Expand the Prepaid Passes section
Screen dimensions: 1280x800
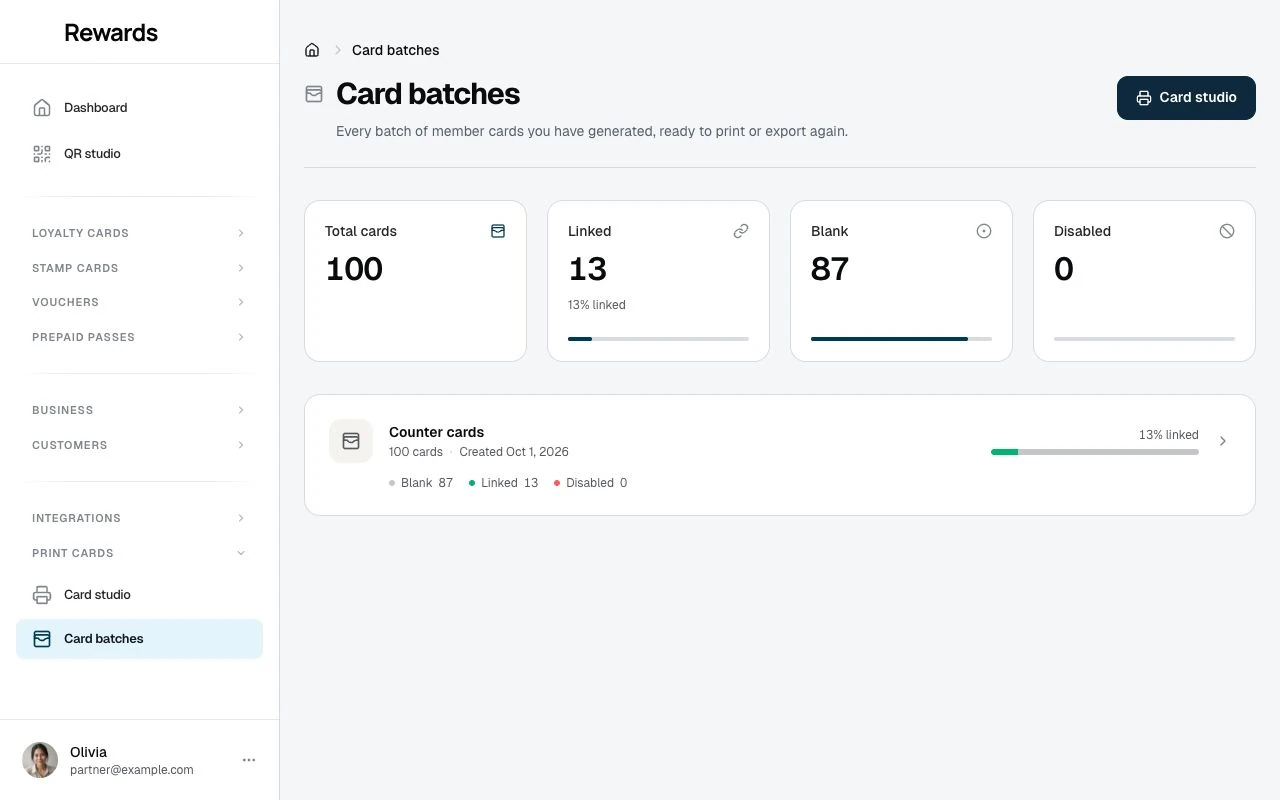tap(139, 337)
